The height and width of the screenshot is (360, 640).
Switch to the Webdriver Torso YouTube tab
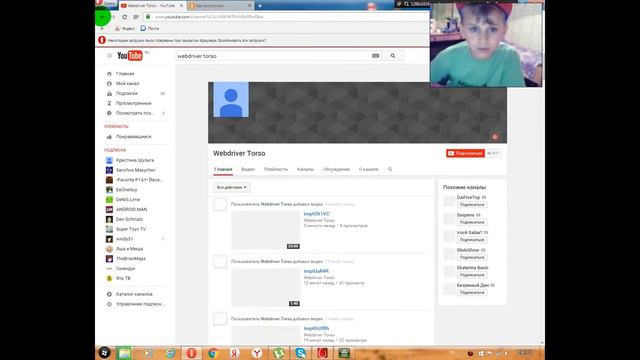pyautogui.click(x=152, y=6)
